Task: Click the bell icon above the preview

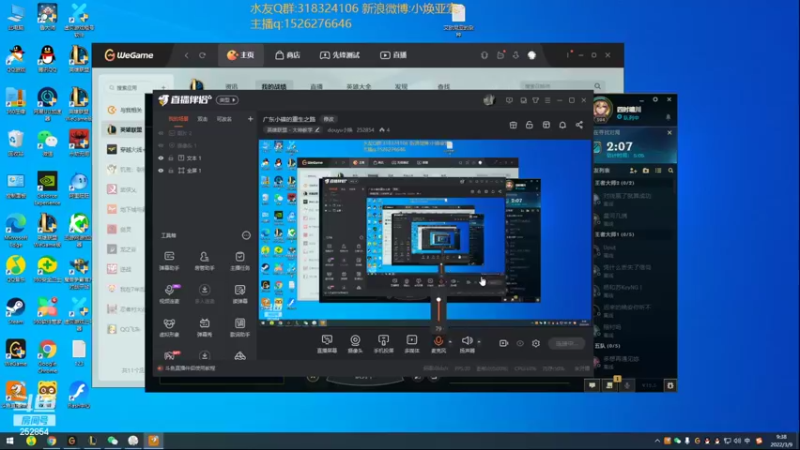Action: (x=562, y=125)
